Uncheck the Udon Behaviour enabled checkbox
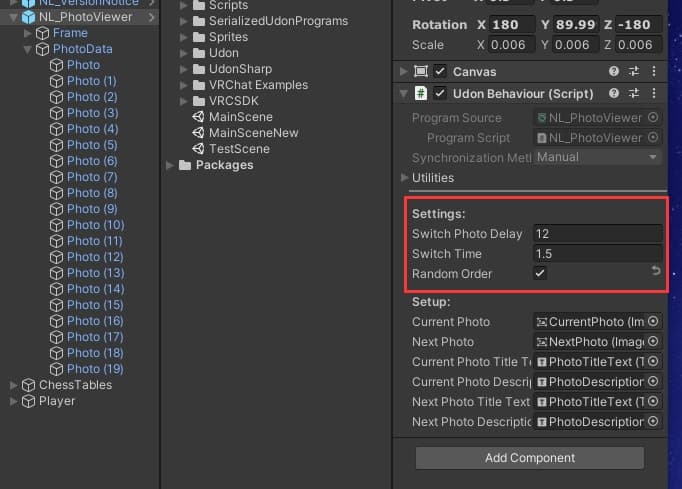The image size is (682, 489). [x=440, y=94]
